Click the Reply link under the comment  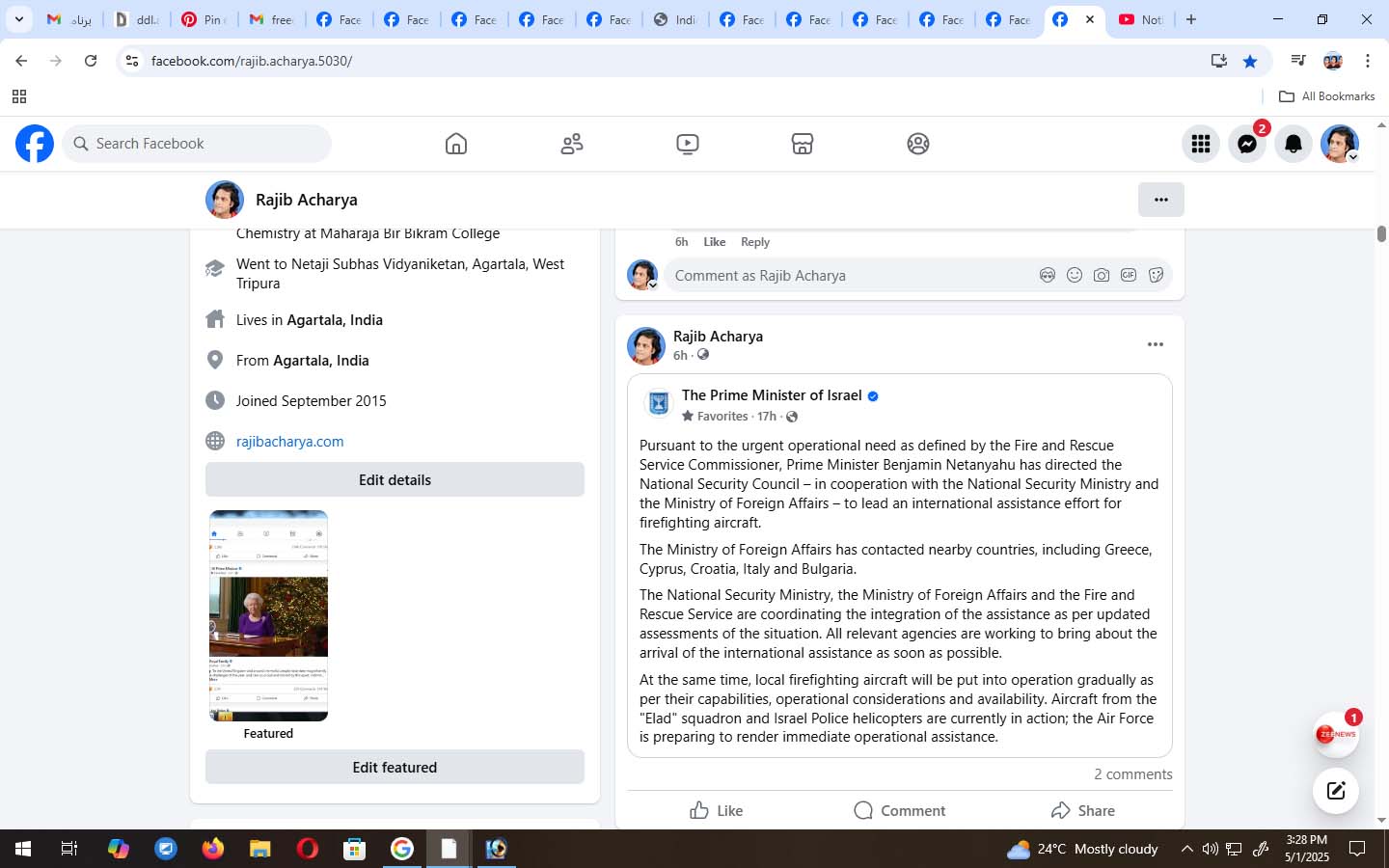[755, 242]
